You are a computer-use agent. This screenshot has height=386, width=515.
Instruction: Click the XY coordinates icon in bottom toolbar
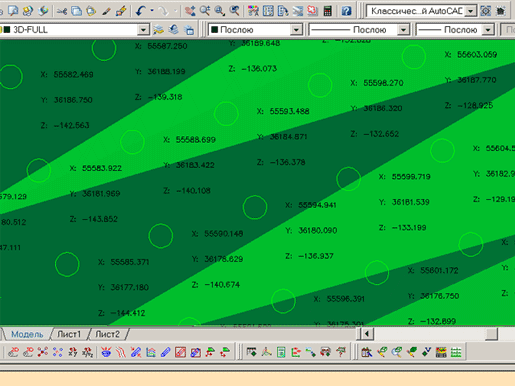(72, 352)
